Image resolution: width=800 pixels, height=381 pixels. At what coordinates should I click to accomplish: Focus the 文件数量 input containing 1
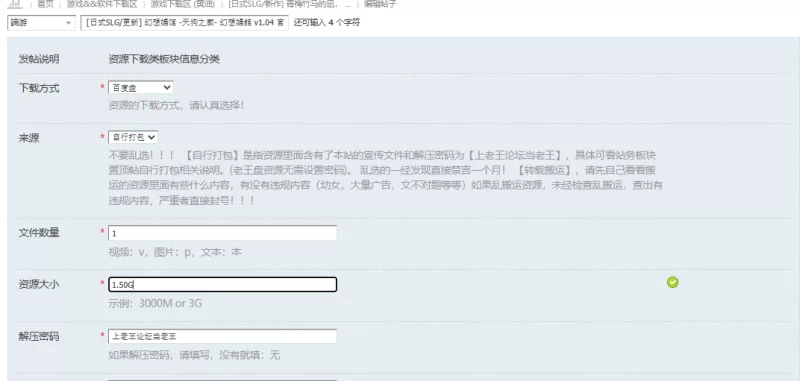222,233
